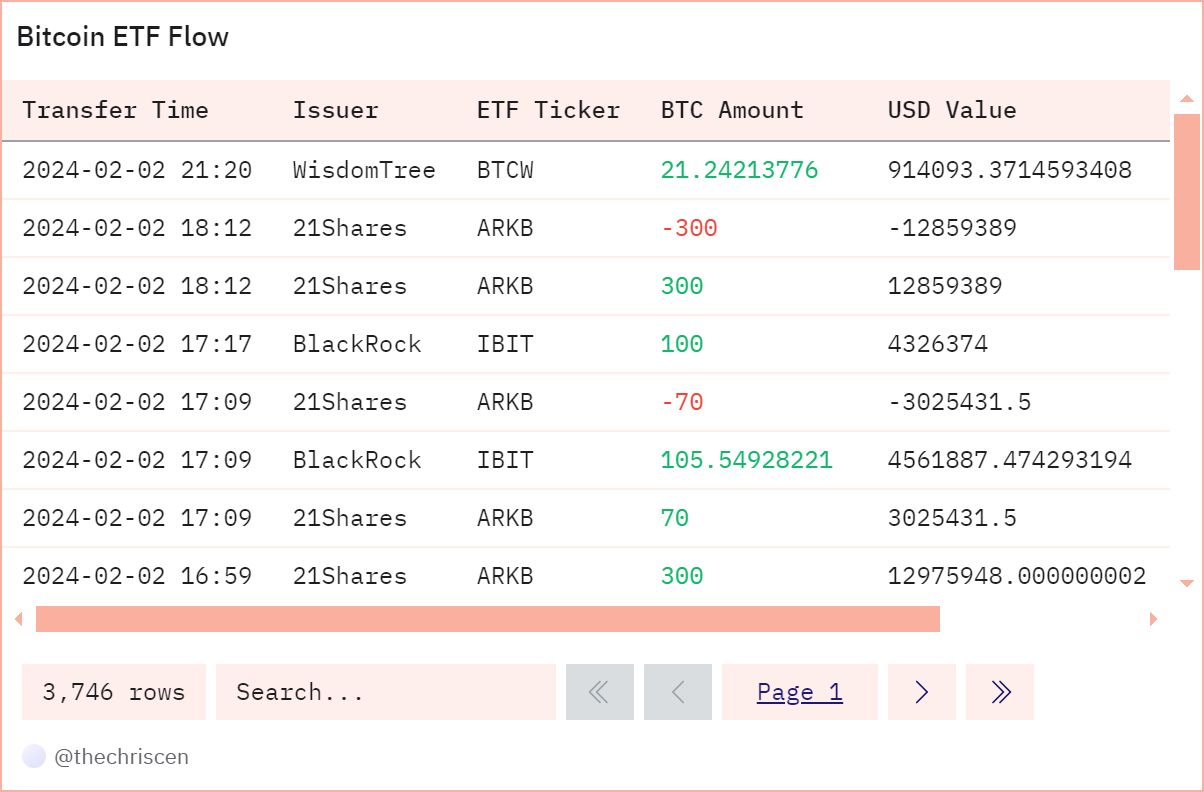Click the Bitcoin ETF Flow title
The width and height of the screenshot is (1204, 792).
click(x=123, y=38)
